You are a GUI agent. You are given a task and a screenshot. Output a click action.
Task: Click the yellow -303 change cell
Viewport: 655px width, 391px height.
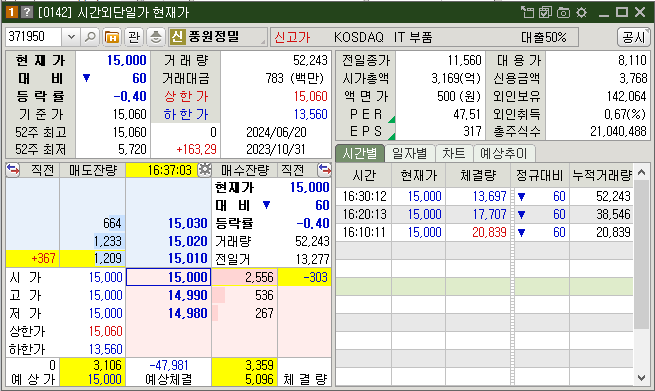coord(305,277)
